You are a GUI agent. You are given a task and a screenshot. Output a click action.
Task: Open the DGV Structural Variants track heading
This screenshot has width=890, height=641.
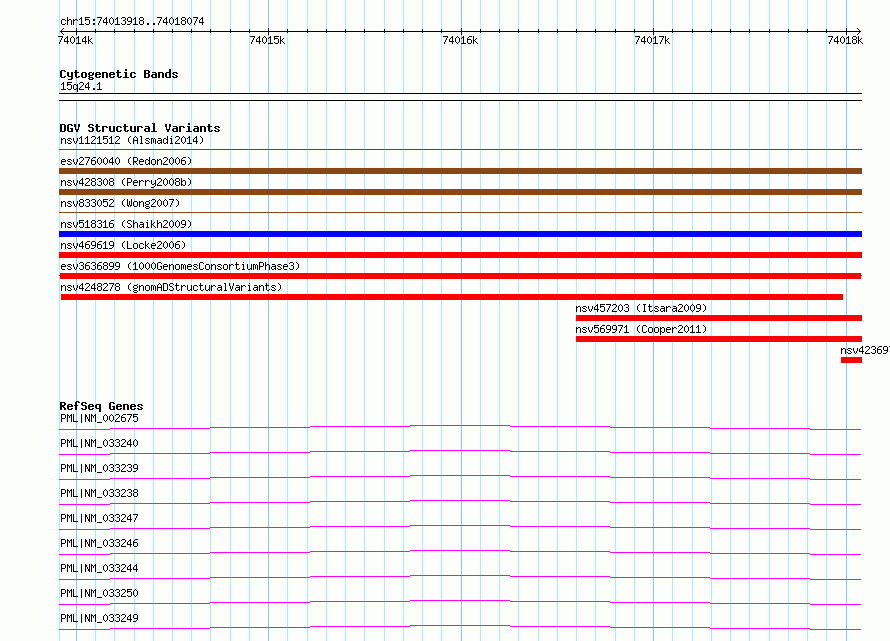point(140,128)
